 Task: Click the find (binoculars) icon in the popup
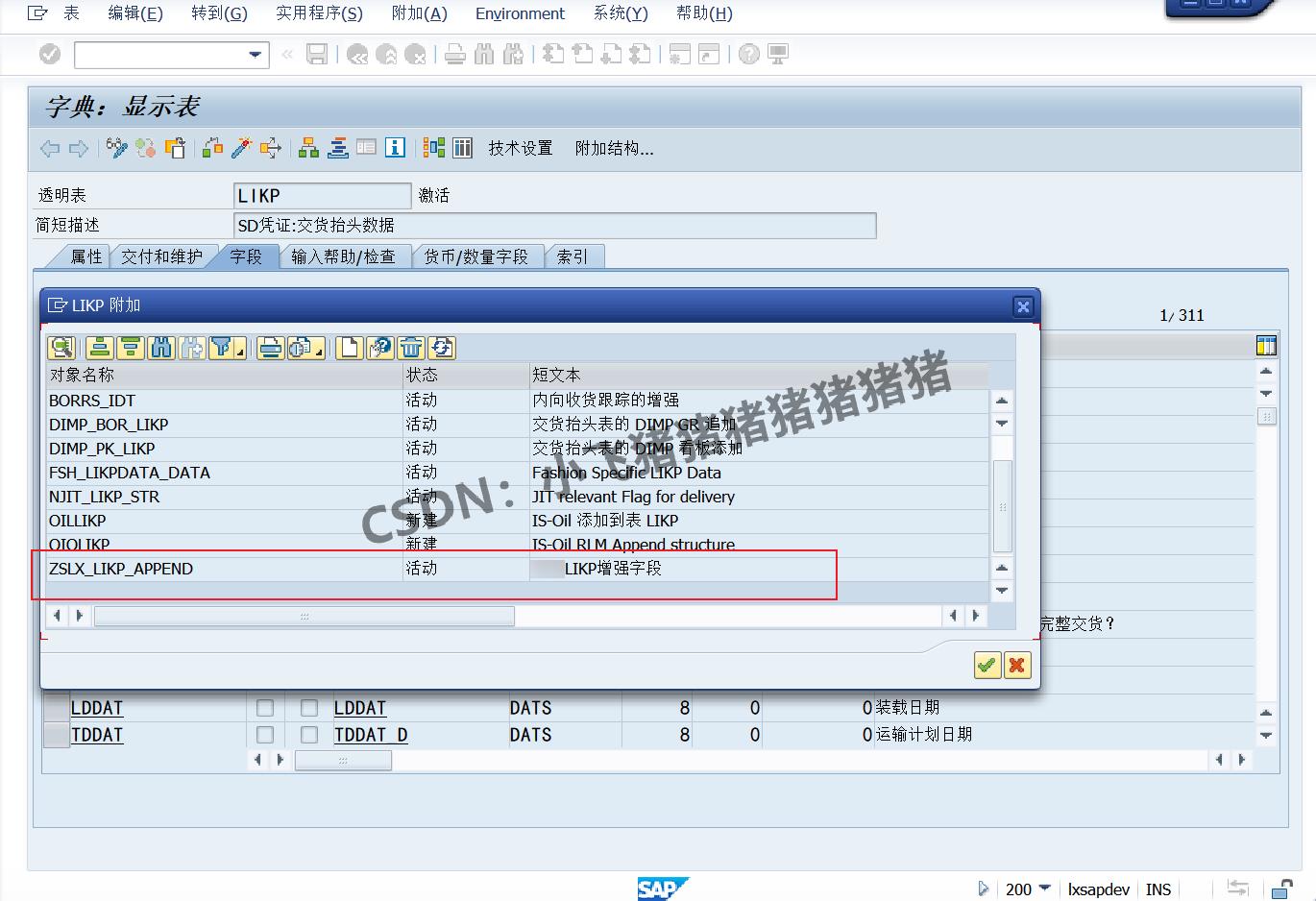pos(159,348)
